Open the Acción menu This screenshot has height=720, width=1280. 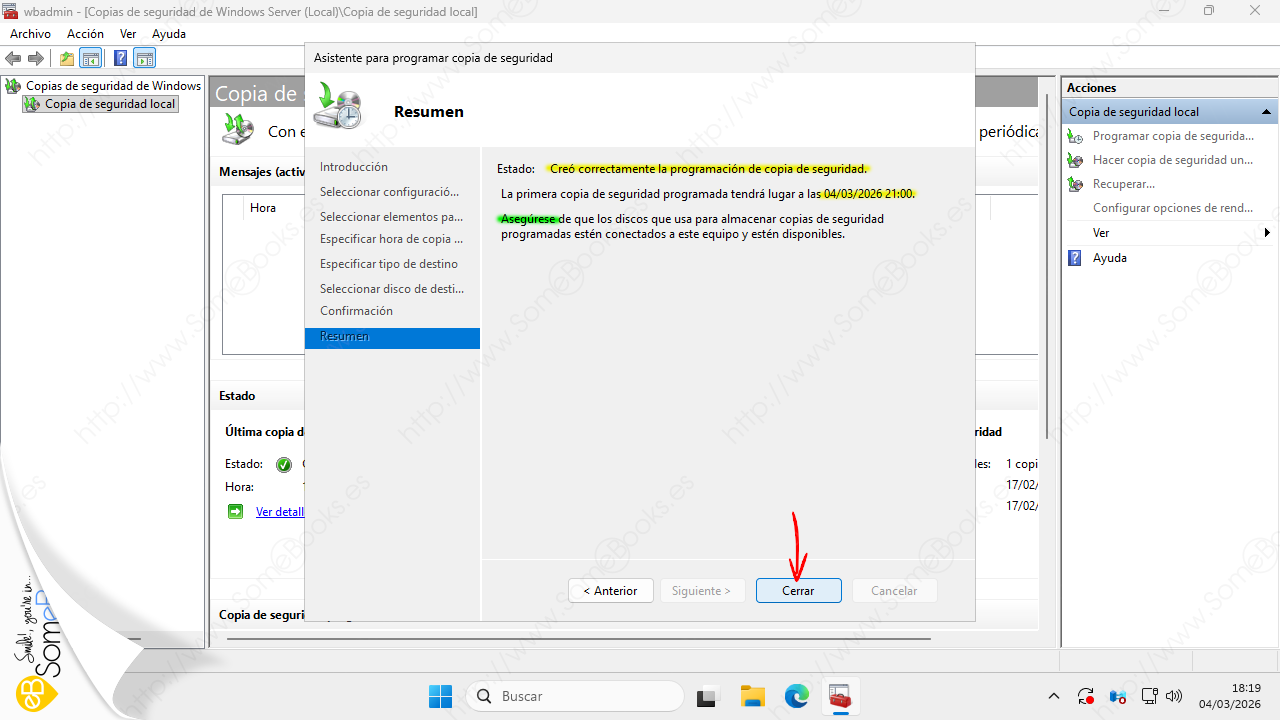[85, 34]
